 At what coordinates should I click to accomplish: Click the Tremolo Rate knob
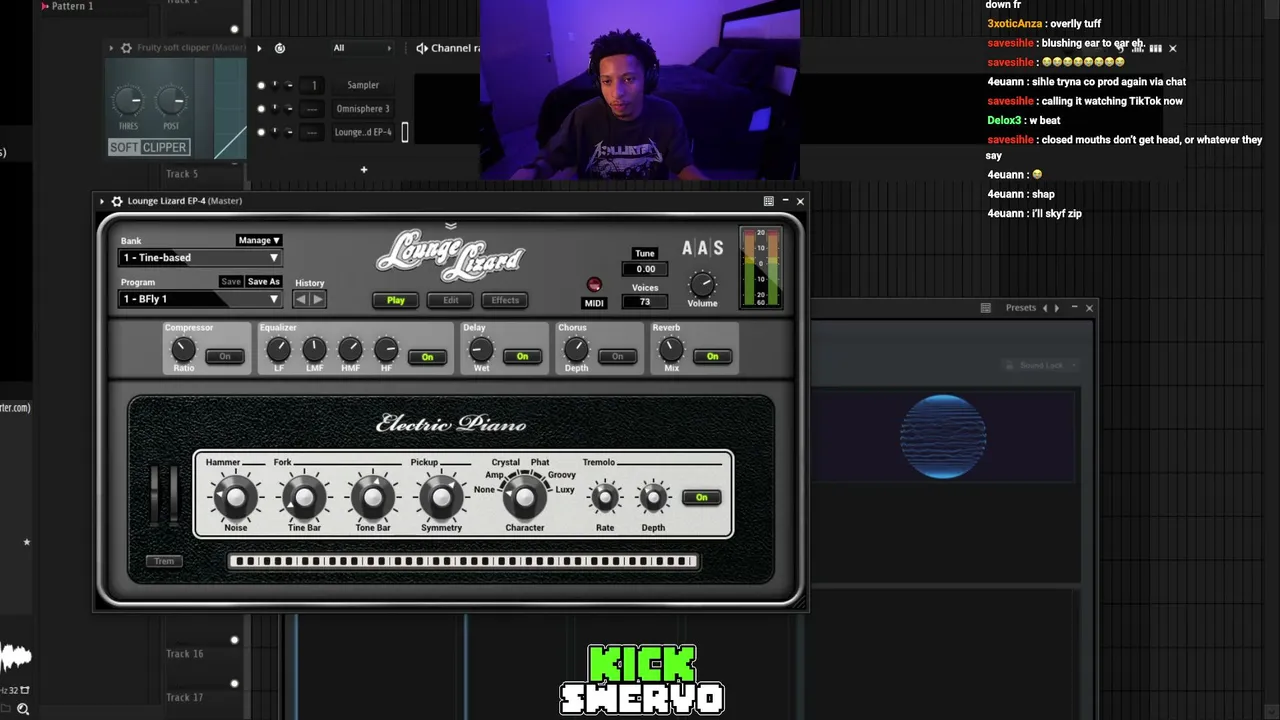tap(605, 497)
